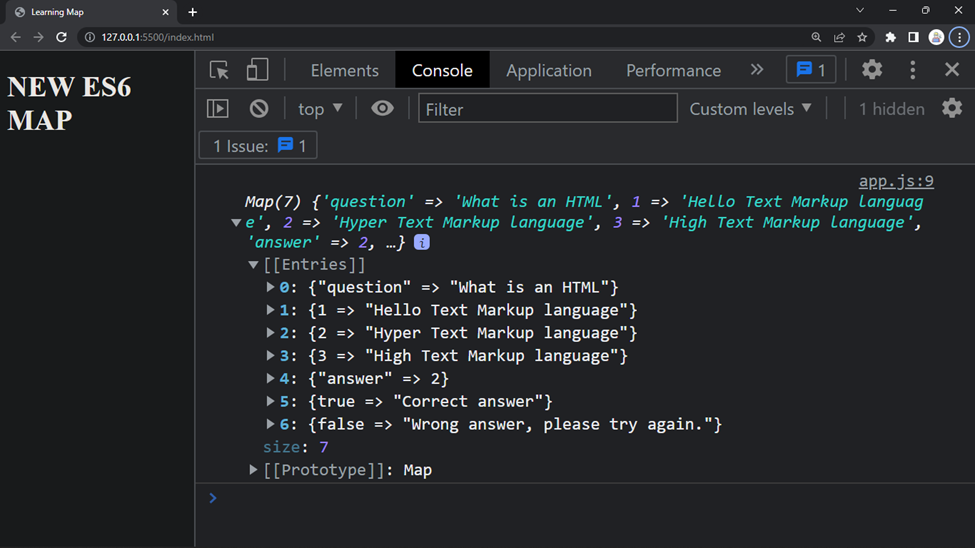Open the console settings gear
Image resolution: width=975 pixels, height=548 pixels.
tap(952, 108)
